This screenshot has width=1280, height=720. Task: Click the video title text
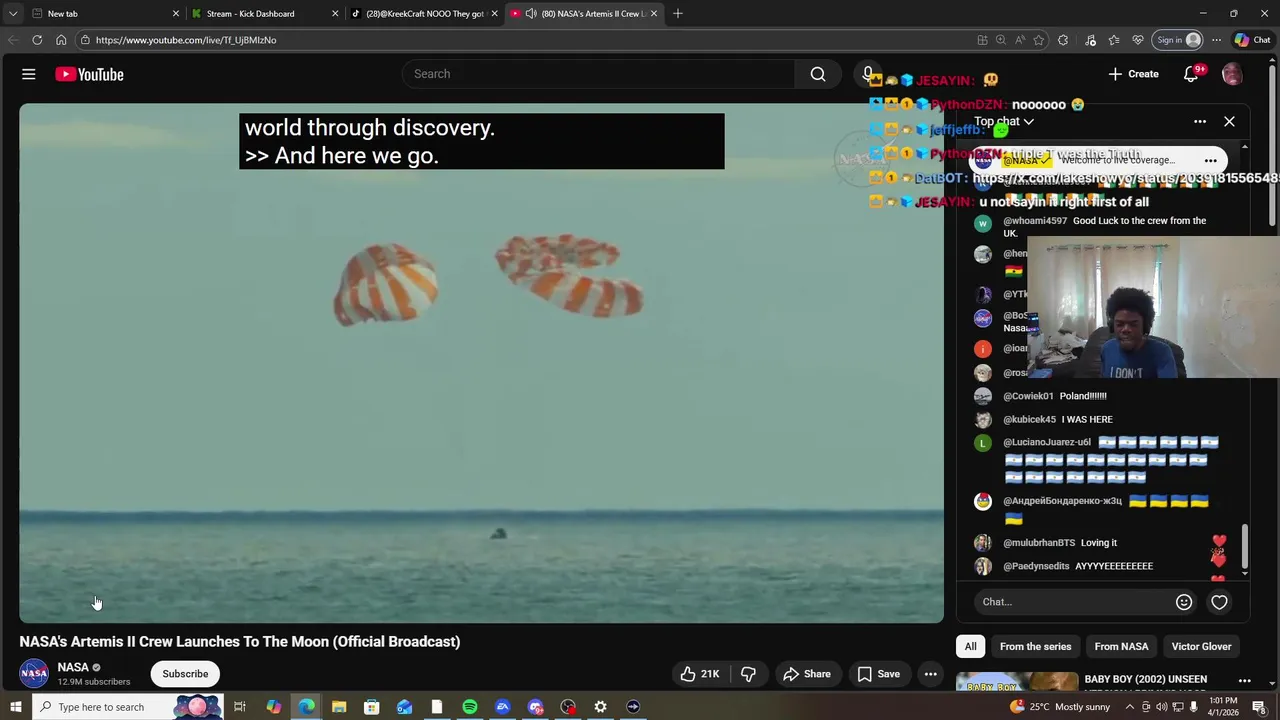(x=240, y=642)
